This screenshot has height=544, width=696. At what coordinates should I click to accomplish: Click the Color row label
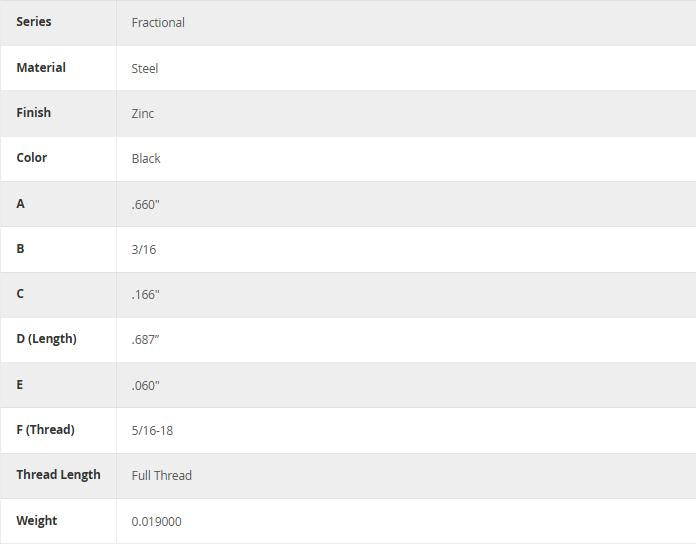32,158
